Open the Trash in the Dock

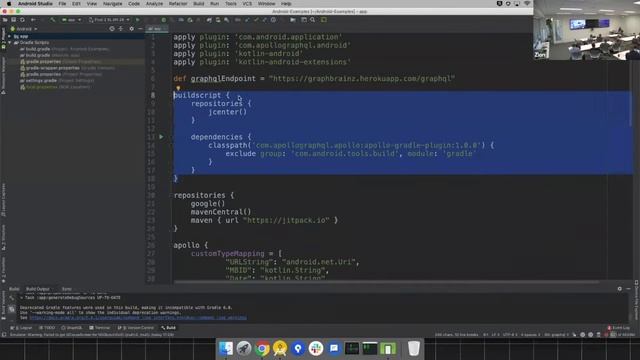[413, 348]
